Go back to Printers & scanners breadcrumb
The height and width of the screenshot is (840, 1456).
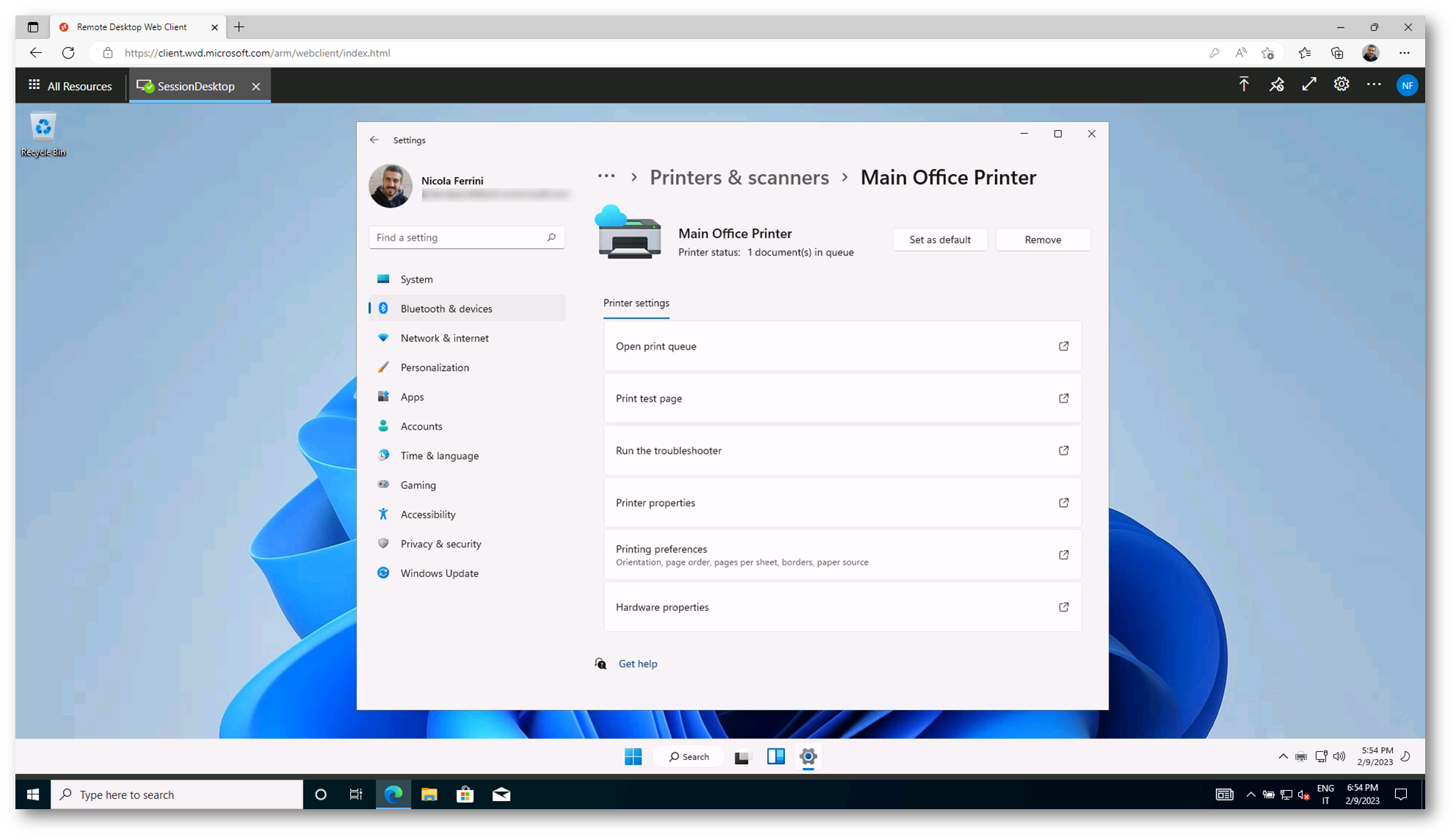click(x=739, y=177)
